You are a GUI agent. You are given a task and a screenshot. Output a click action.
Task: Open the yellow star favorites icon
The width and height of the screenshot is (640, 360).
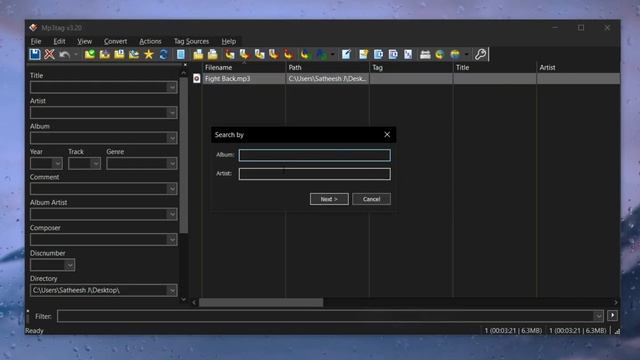pos(149,54)
